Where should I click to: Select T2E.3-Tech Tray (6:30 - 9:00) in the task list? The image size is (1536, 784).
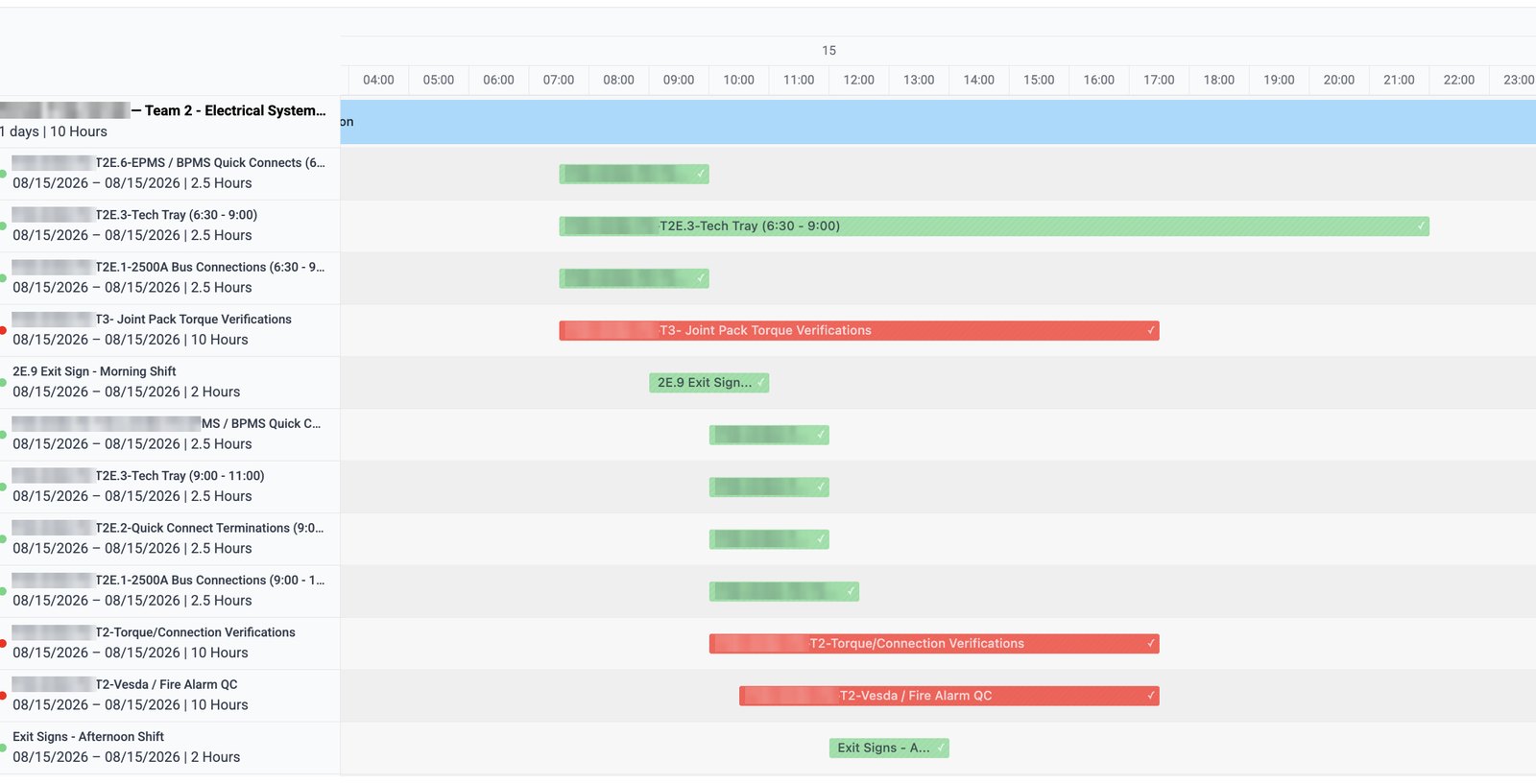click(x=170, y=226)
